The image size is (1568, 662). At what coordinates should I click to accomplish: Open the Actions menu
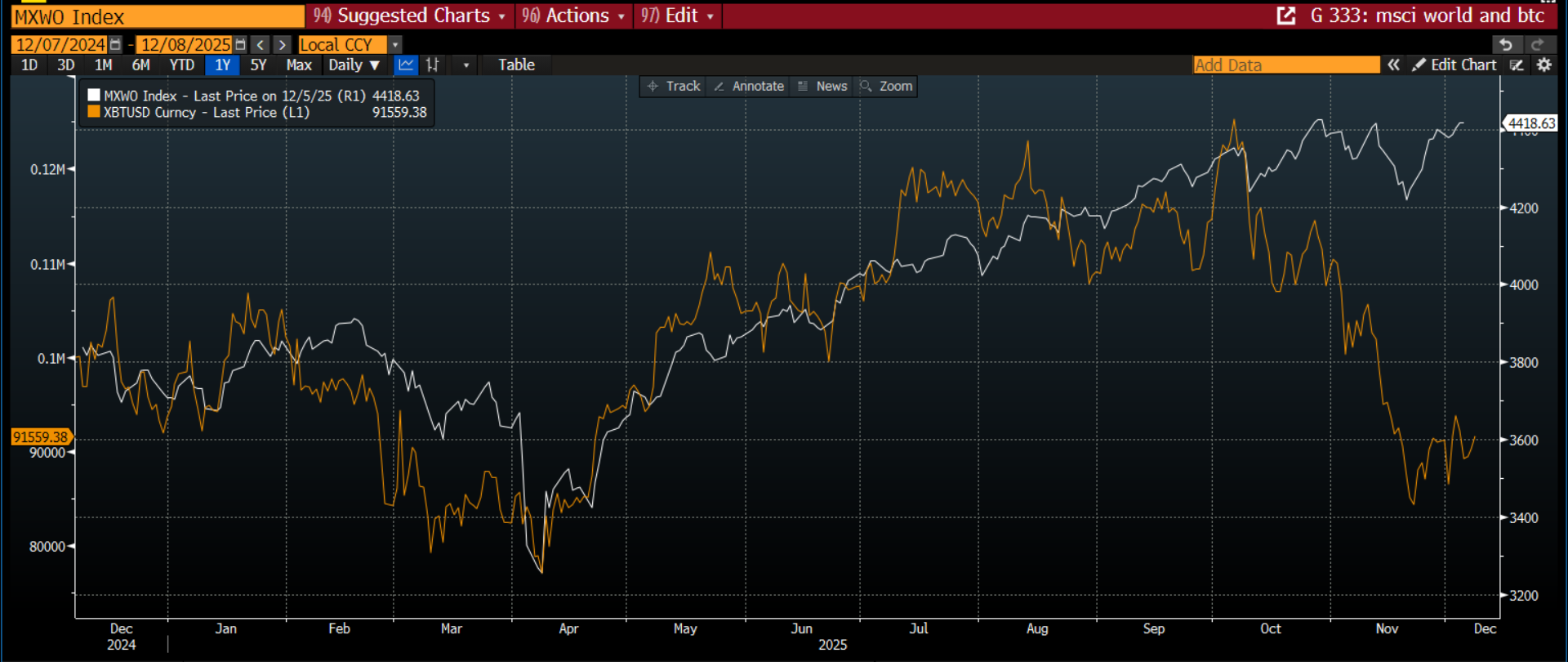pos(574,16)
